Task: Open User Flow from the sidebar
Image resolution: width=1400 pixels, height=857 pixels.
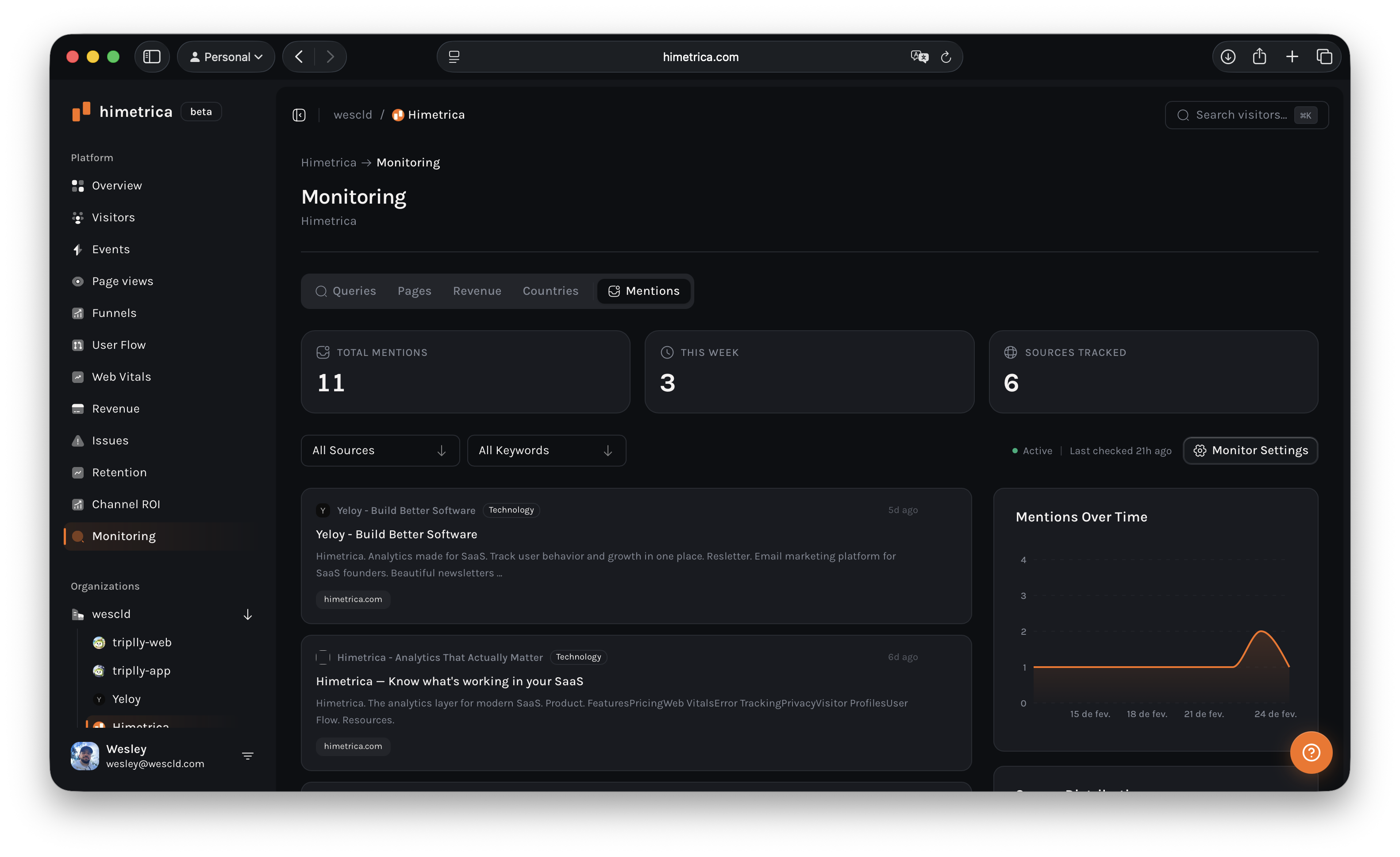Action: click(x=119, y=344)
